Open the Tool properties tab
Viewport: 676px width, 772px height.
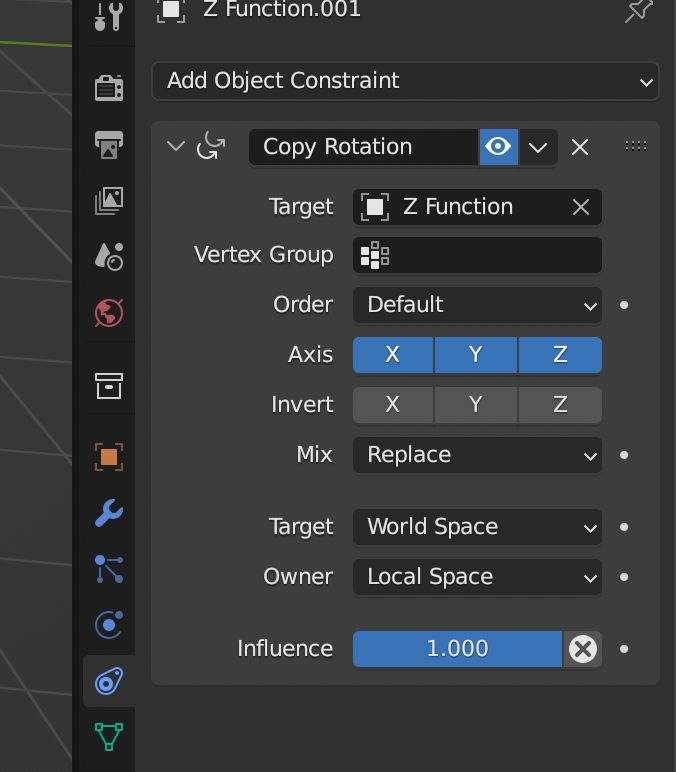(x=108, y=16)
